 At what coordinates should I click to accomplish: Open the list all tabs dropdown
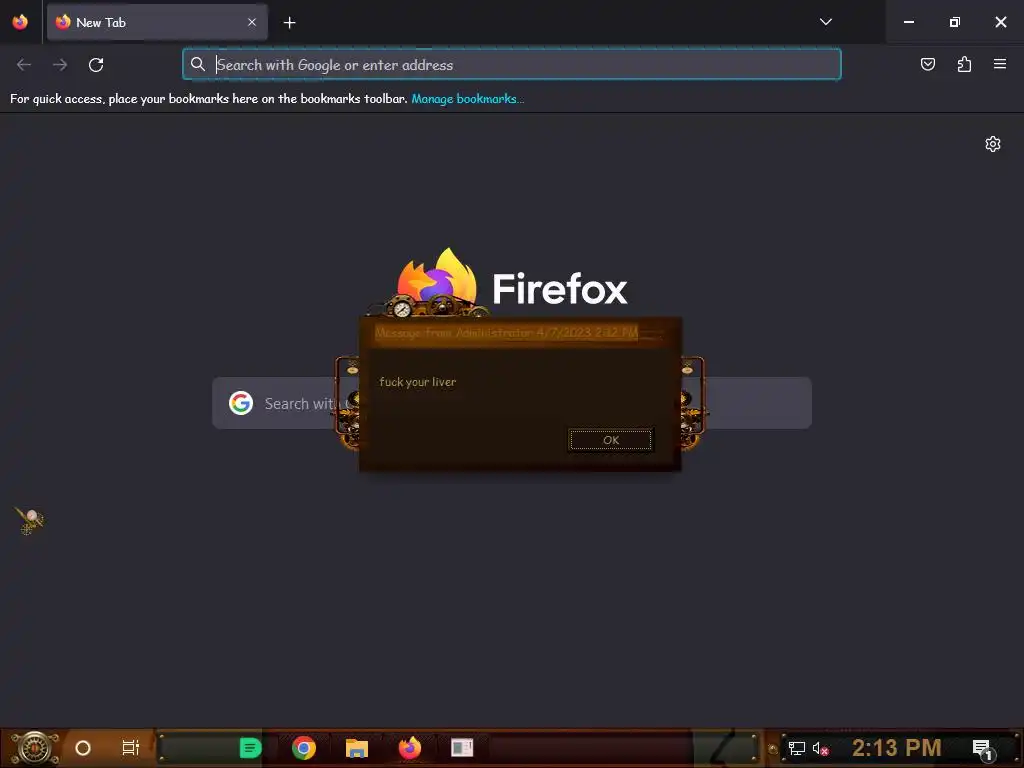825,22
